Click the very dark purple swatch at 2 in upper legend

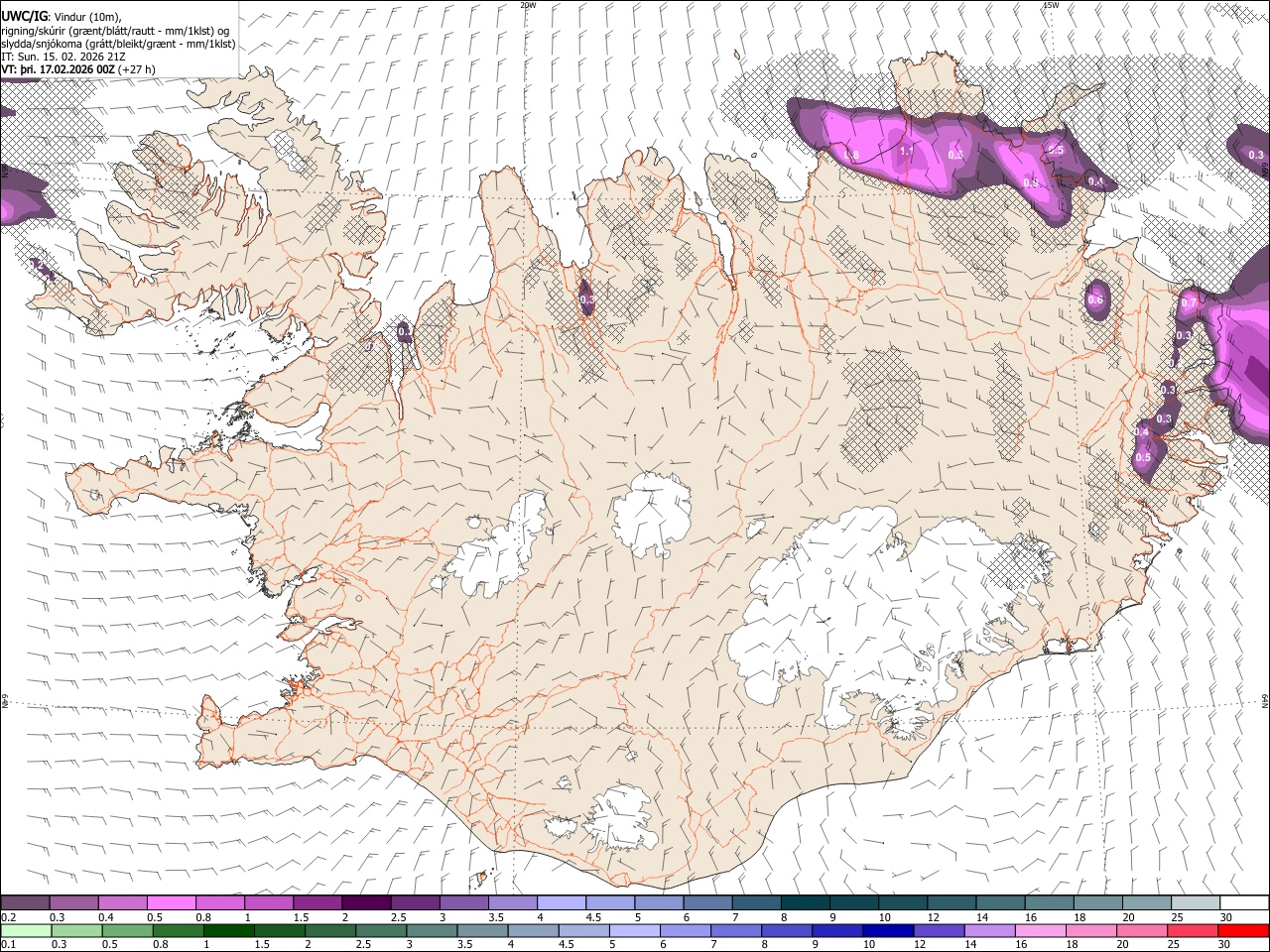tap(365, 902)
